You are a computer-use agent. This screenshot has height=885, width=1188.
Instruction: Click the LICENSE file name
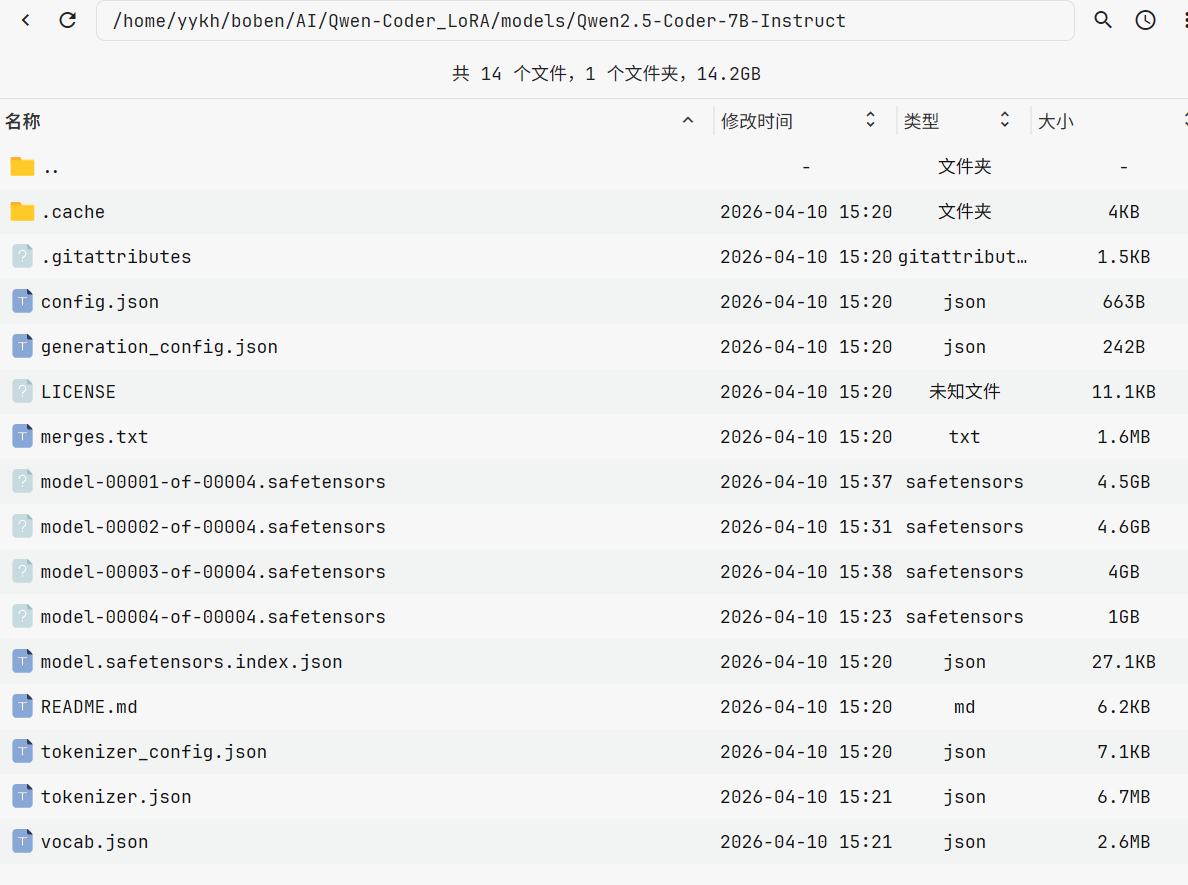78,392
